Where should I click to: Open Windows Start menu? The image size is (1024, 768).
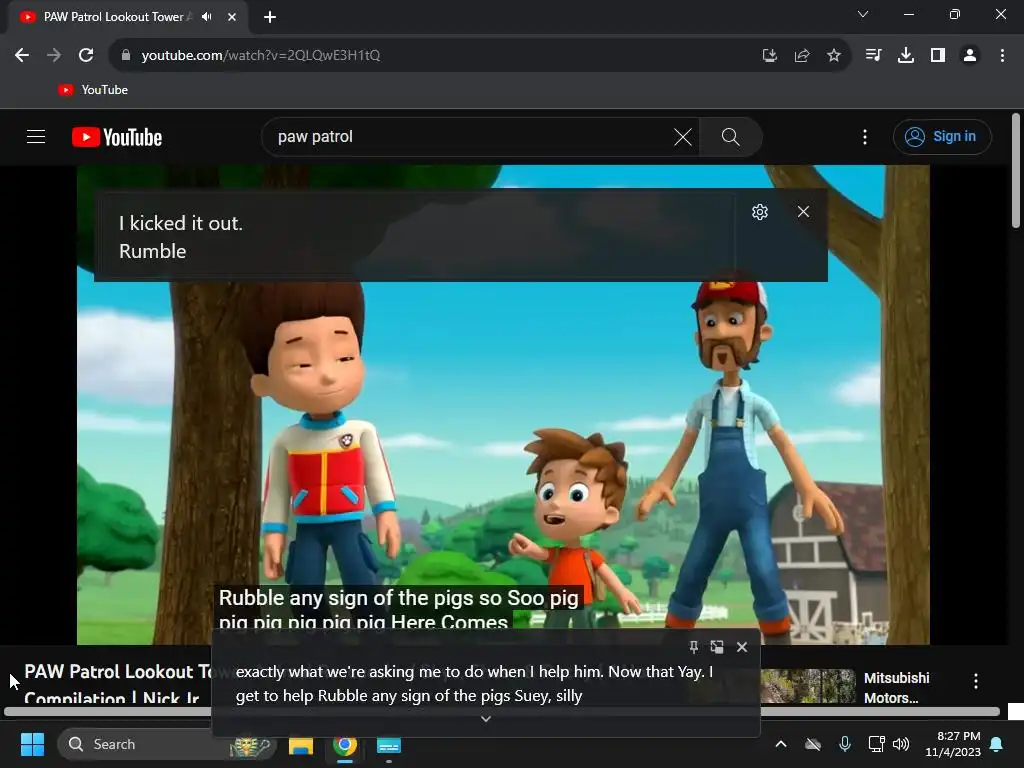32,744
